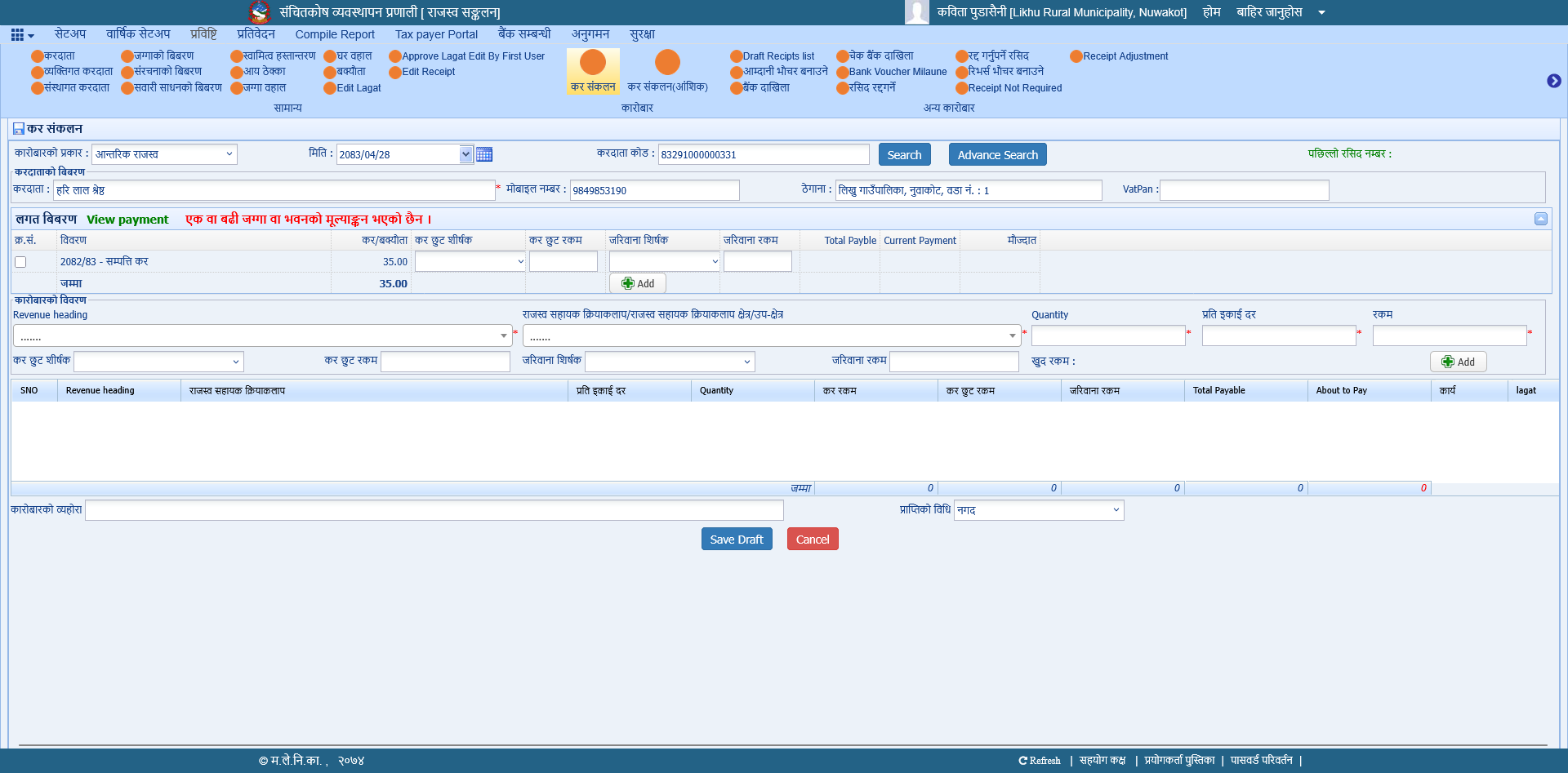Screen dimensions: 1568x773
Task: Tick the 2082/83 - सम्पत्ति कर row checkbox
Action: [x=20, y=262]
